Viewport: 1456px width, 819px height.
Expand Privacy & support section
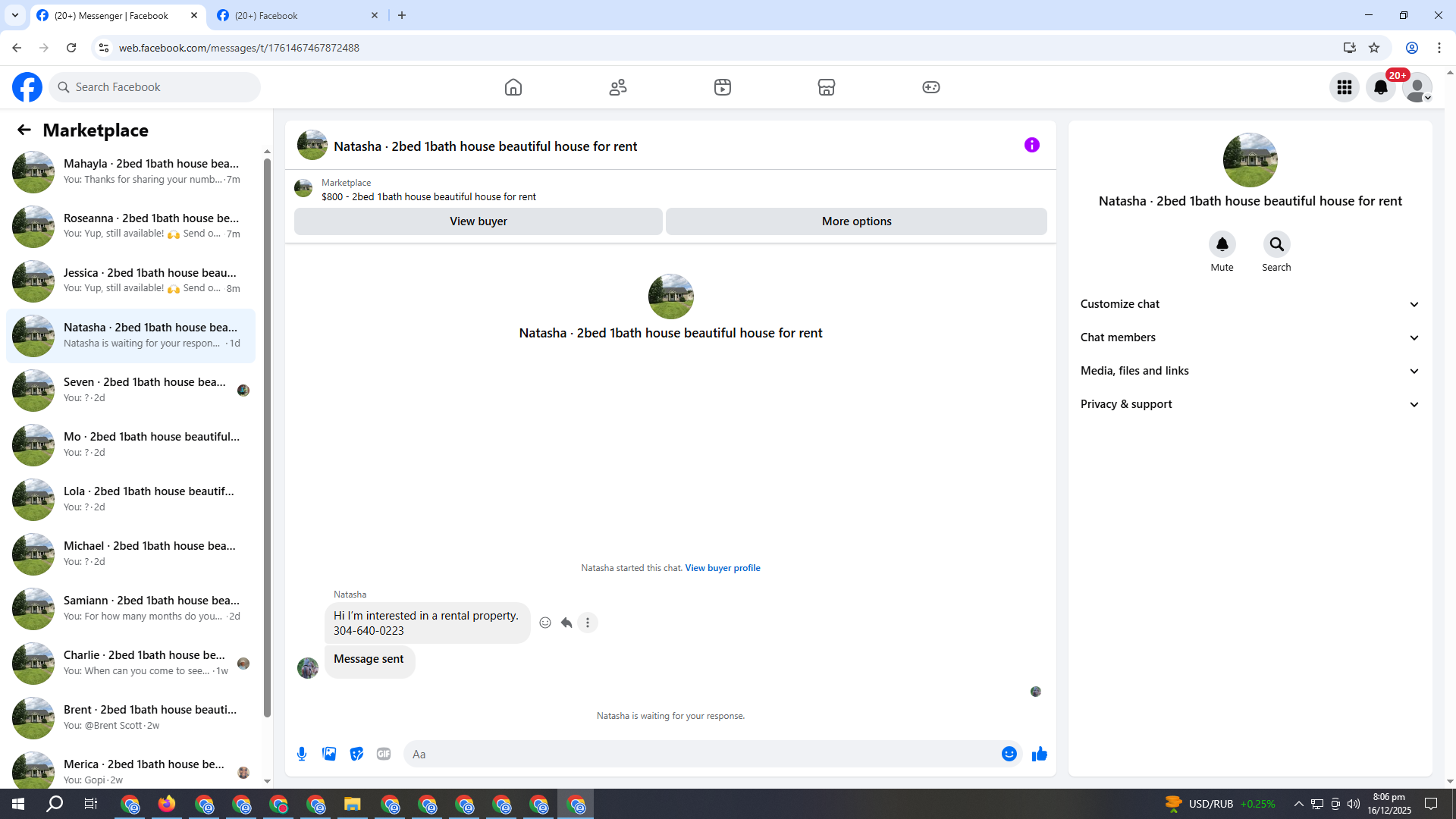[1250, 404]
